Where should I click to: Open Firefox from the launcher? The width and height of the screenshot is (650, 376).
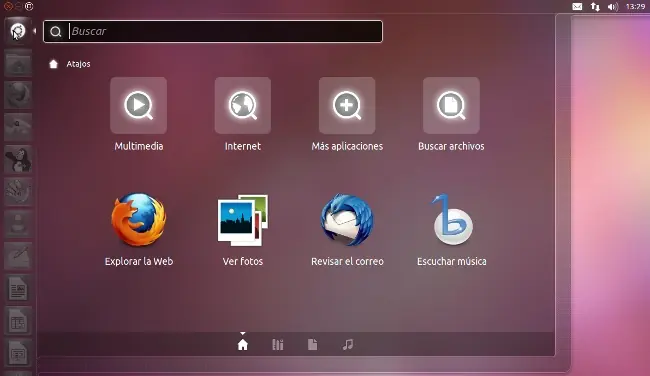[x=18, y=95]
